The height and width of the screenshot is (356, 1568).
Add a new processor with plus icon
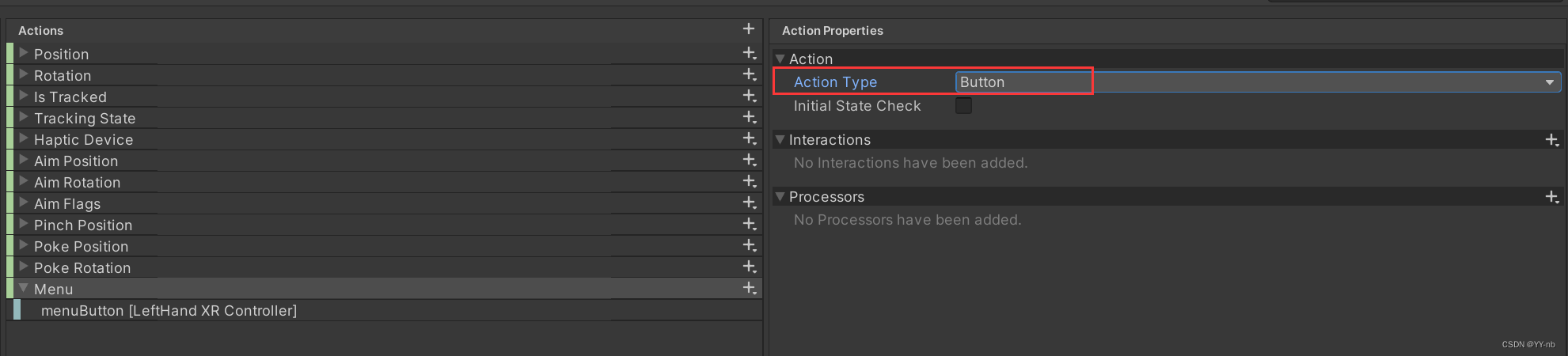[x=1551, y=197]
